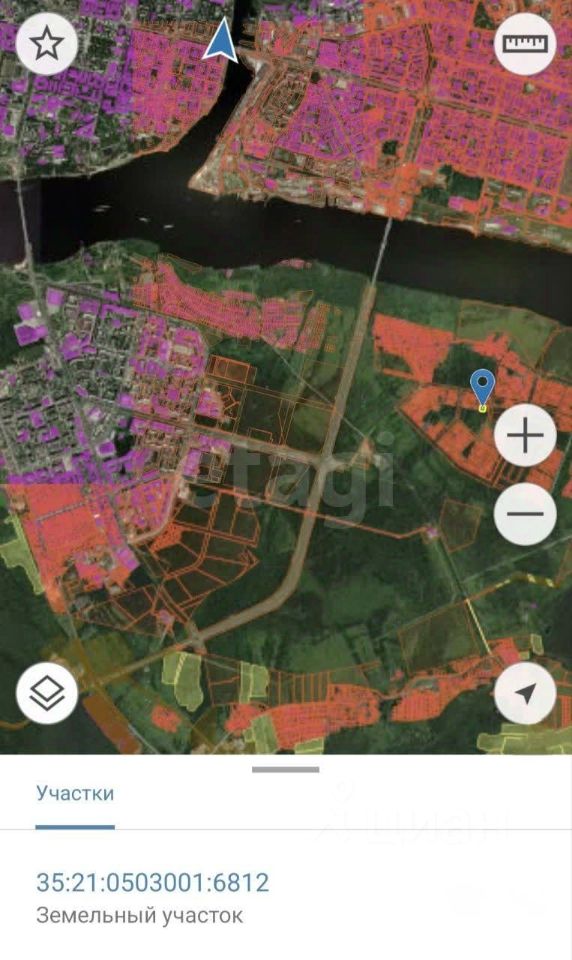Click the highlighted yellow parcel under pin

click(x=483, y=408)
